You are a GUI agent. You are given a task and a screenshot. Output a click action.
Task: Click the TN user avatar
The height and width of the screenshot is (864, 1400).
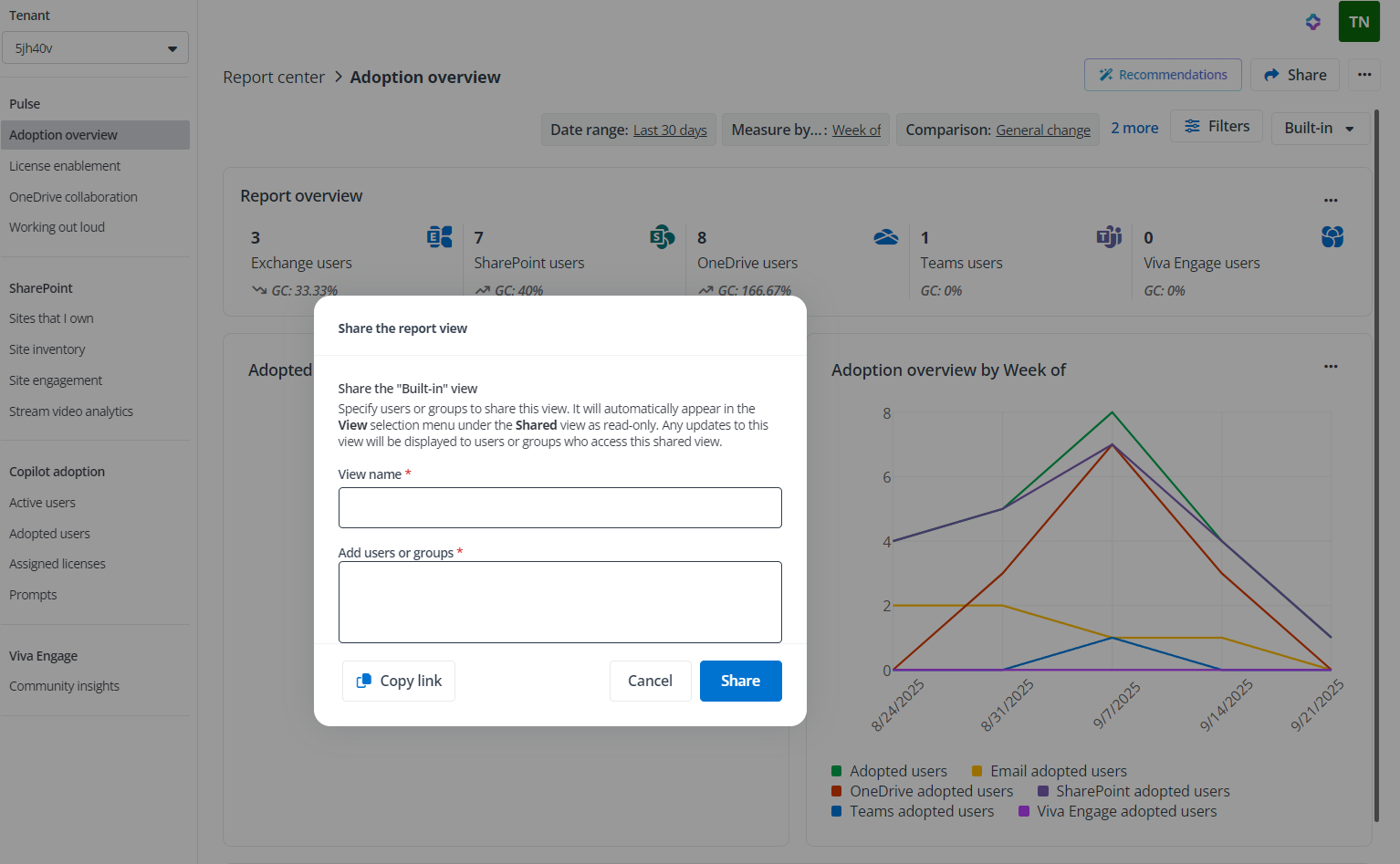click(x=1358, y=22)
